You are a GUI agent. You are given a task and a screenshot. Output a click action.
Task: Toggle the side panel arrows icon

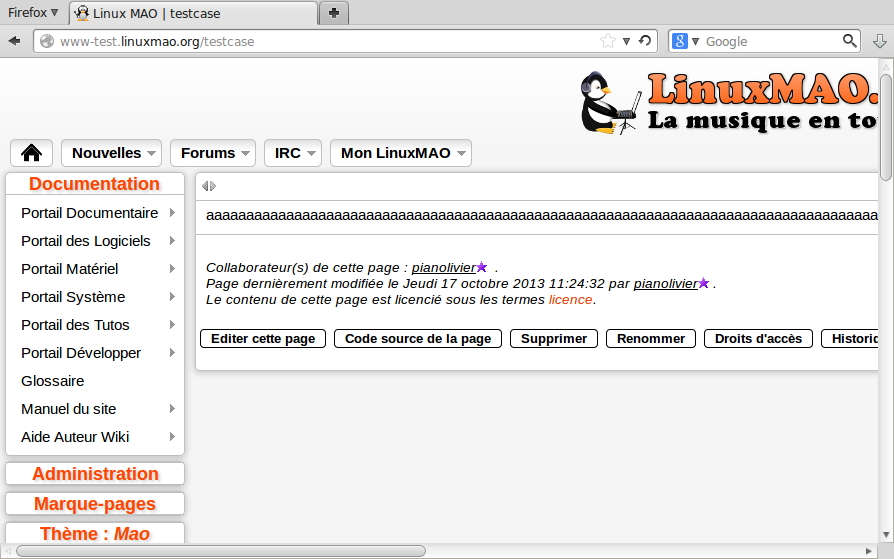coord(209,186)
